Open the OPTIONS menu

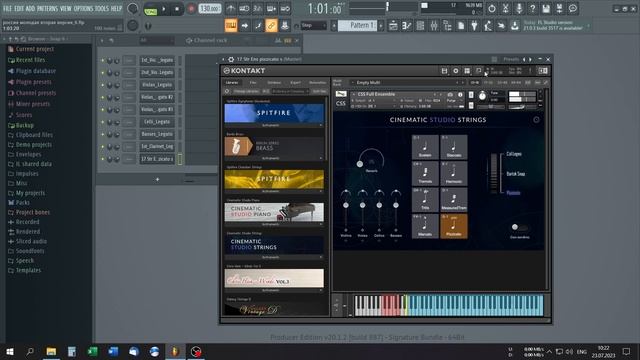click(x=83, y=8)
